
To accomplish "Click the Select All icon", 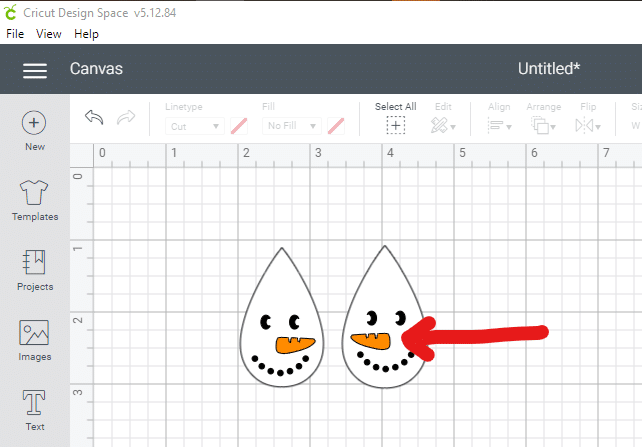I will point(396,125).
